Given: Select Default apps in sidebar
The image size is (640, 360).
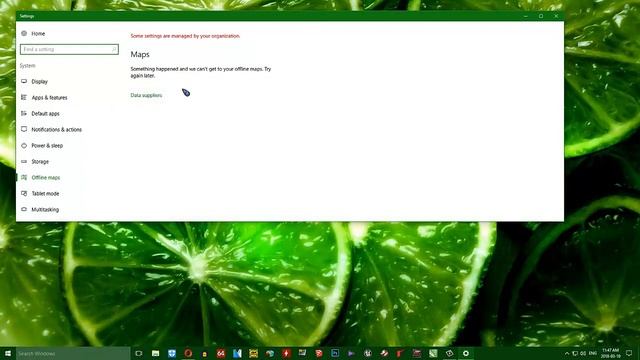Looking at the screenshot, I should 45,113.
